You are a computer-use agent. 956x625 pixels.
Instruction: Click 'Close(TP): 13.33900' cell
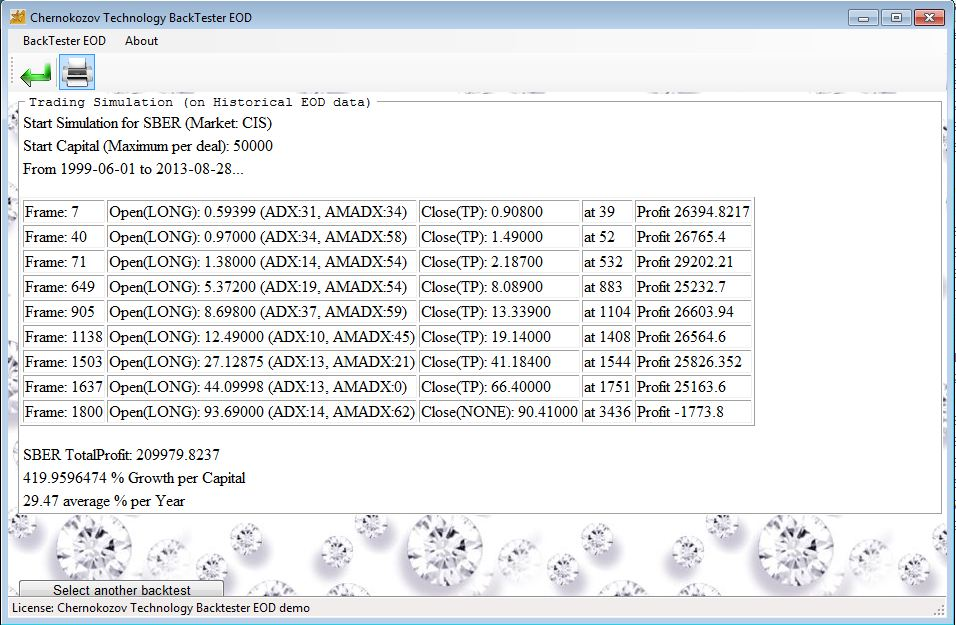point(499,312)
